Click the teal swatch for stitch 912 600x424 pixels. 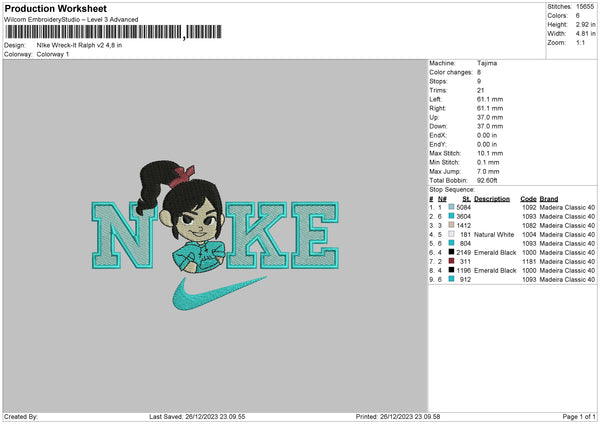[x=452, y=279]
